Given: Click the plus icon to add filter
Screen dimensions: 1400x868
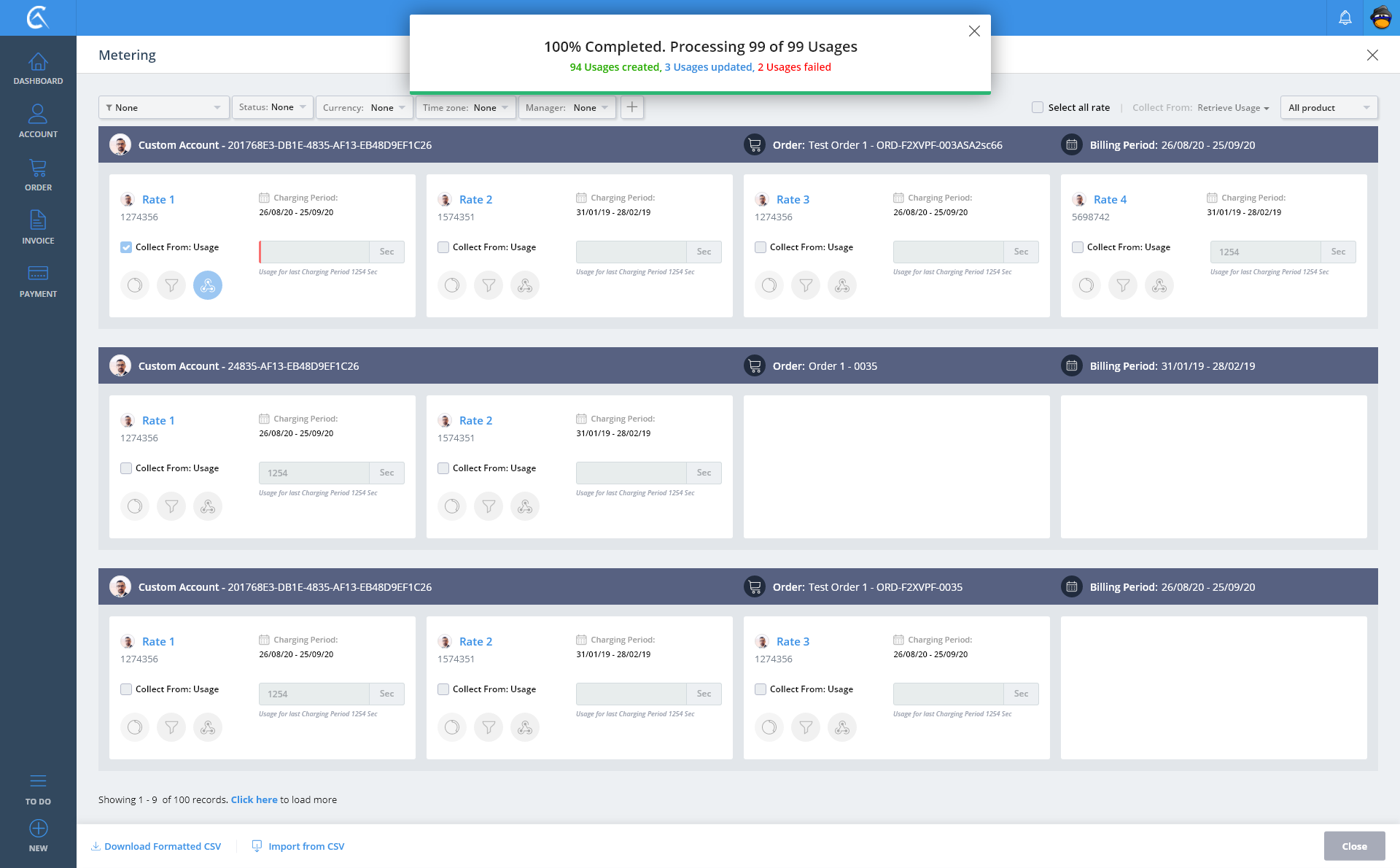Looking at the screenshot, I should point(631,107).
